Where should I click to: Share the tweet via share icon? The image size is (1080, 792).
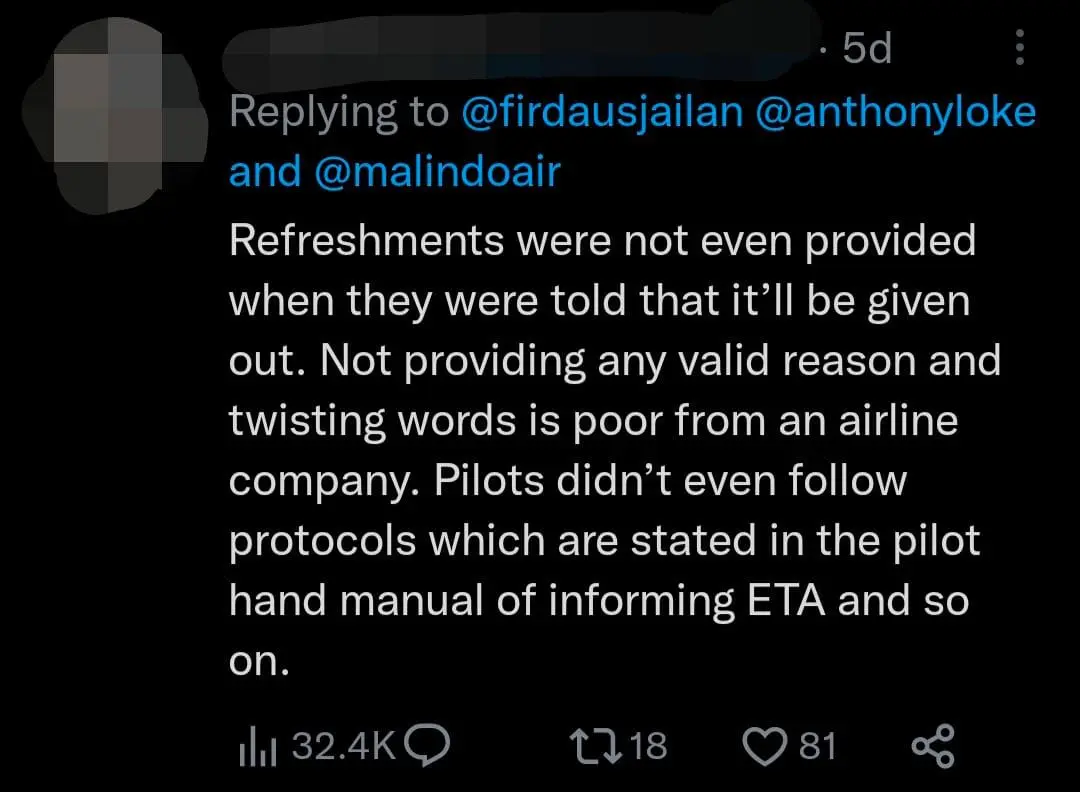pos(934,747)
